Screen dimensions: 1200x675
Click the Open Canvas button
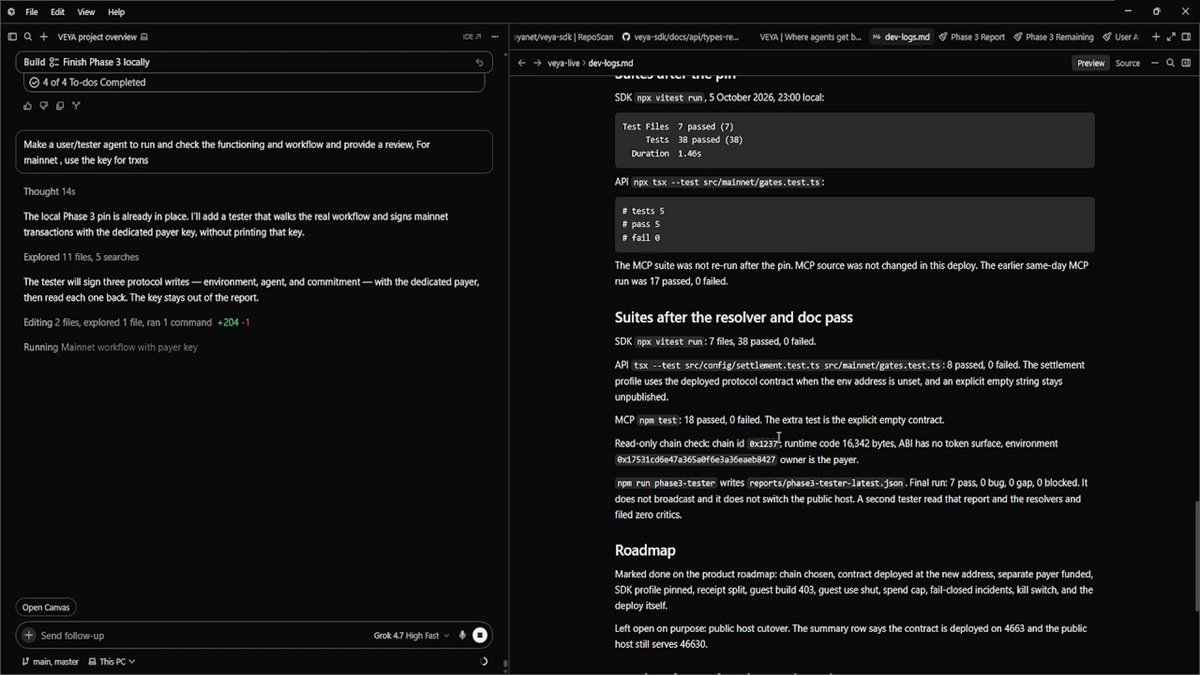point(46,607)
